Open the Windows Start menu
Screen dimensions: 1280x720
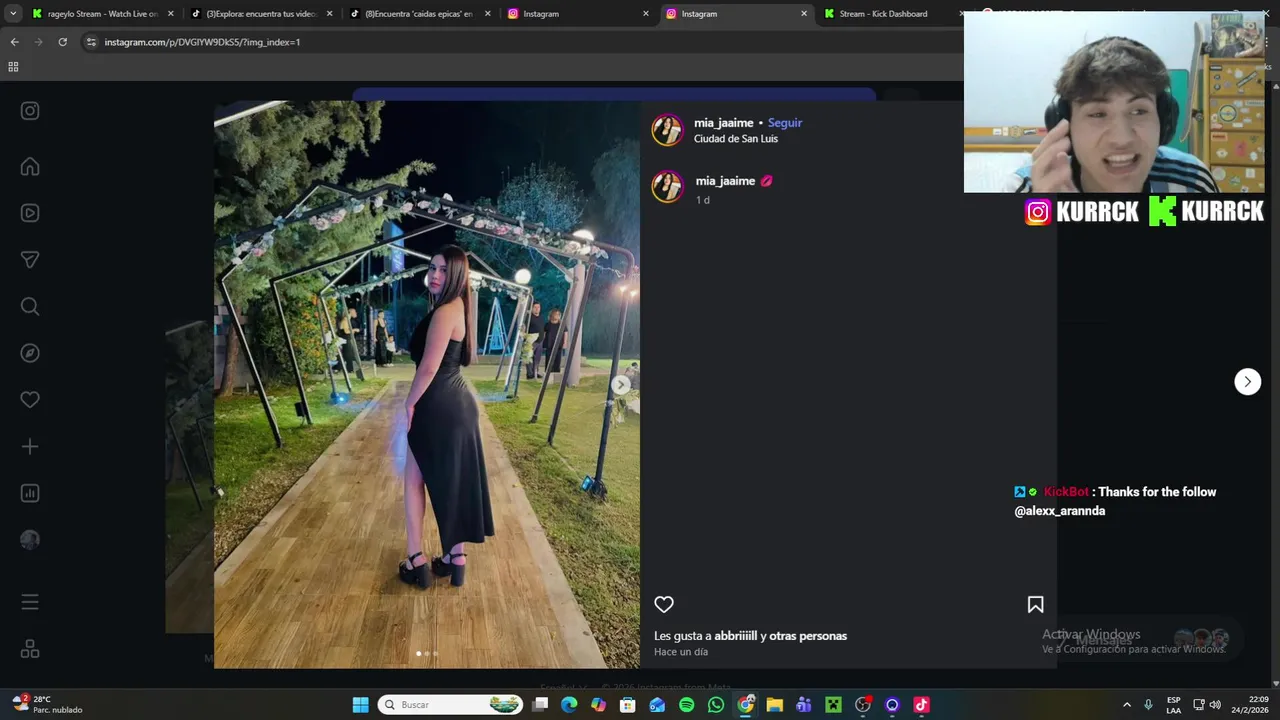tap(361, 705)
